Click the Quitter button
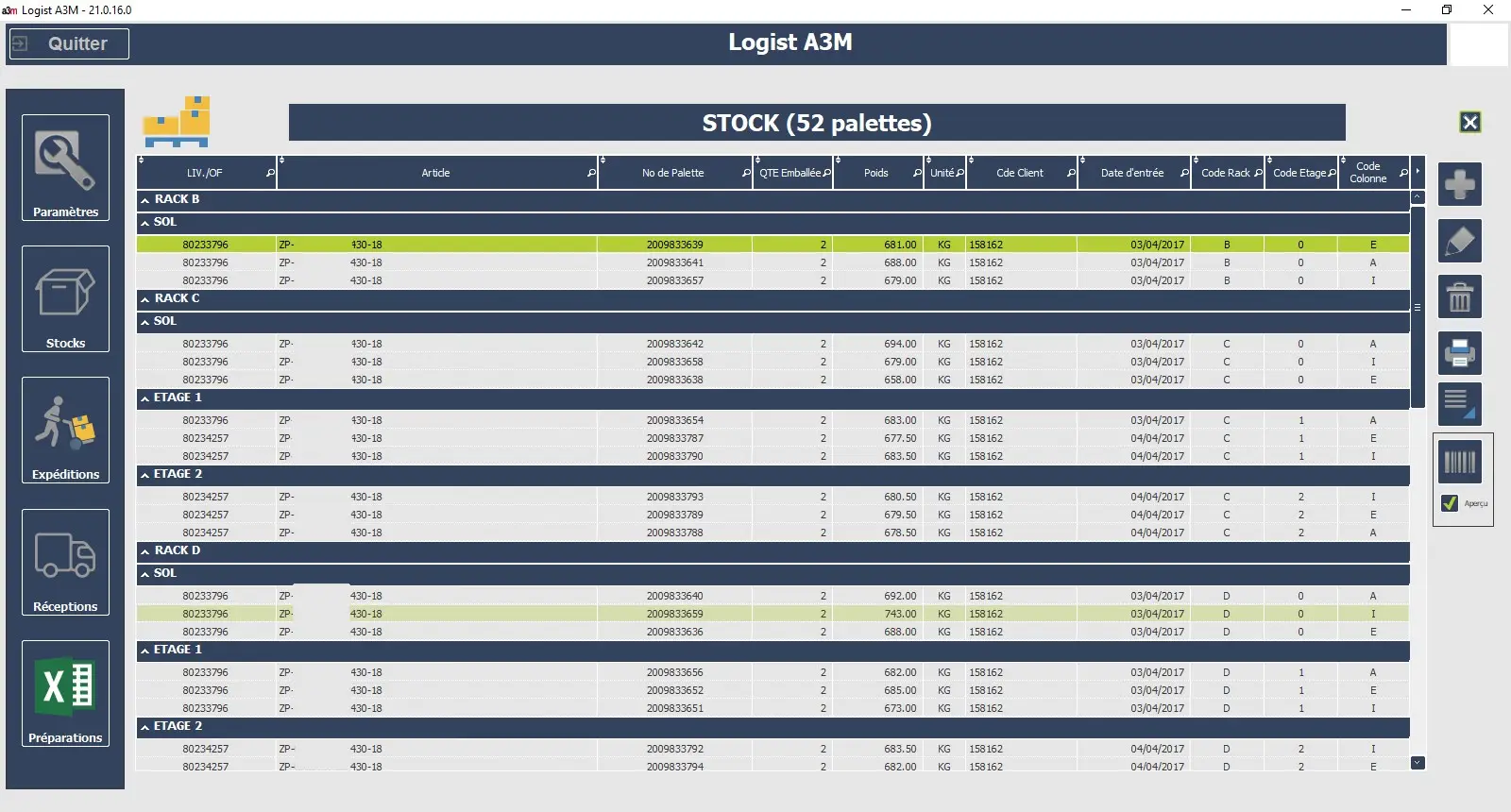 [x=69, y=43]
